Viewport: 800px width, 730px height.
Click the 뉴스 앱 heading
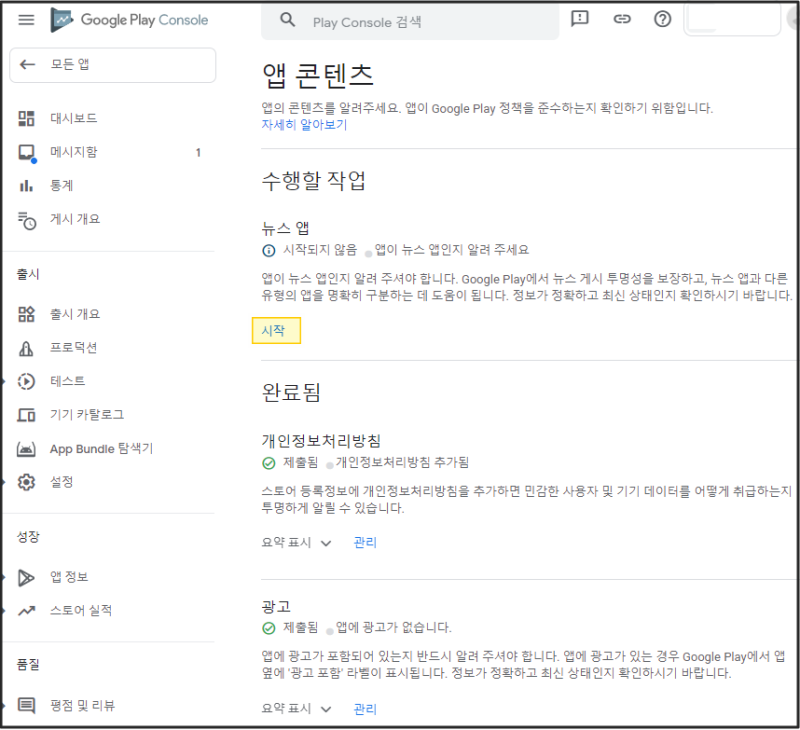pyautogui.click(x=286, y=228)
